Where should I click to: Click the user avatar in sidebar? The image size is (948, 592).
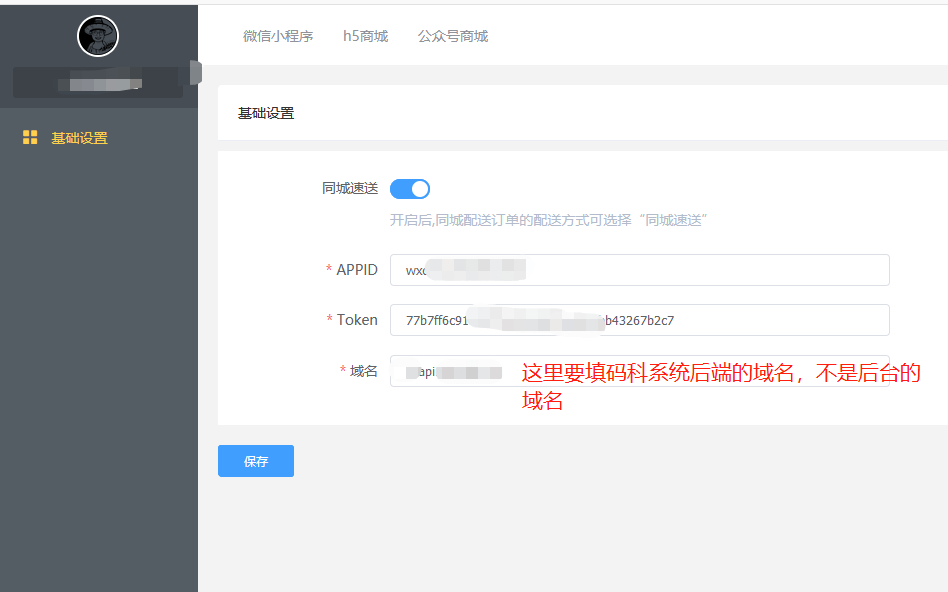pyautogui.click(x=98, y=36)
